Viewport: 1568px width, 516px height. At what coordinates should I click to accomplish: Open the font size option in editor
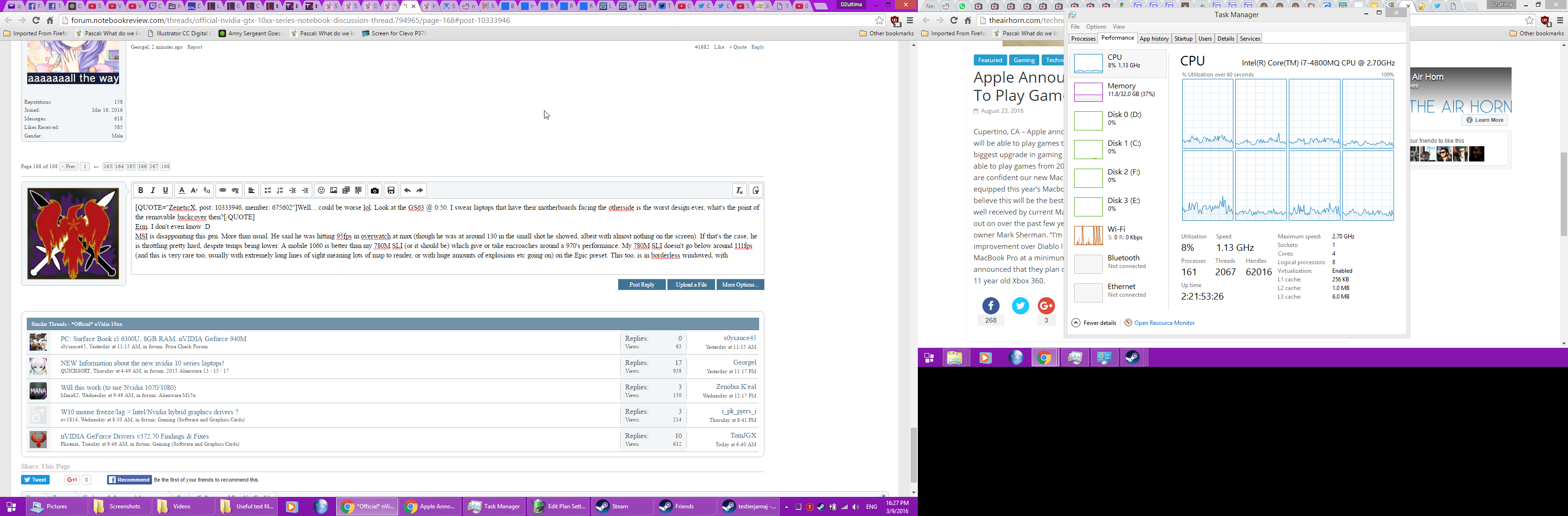[x=194, y=191]
